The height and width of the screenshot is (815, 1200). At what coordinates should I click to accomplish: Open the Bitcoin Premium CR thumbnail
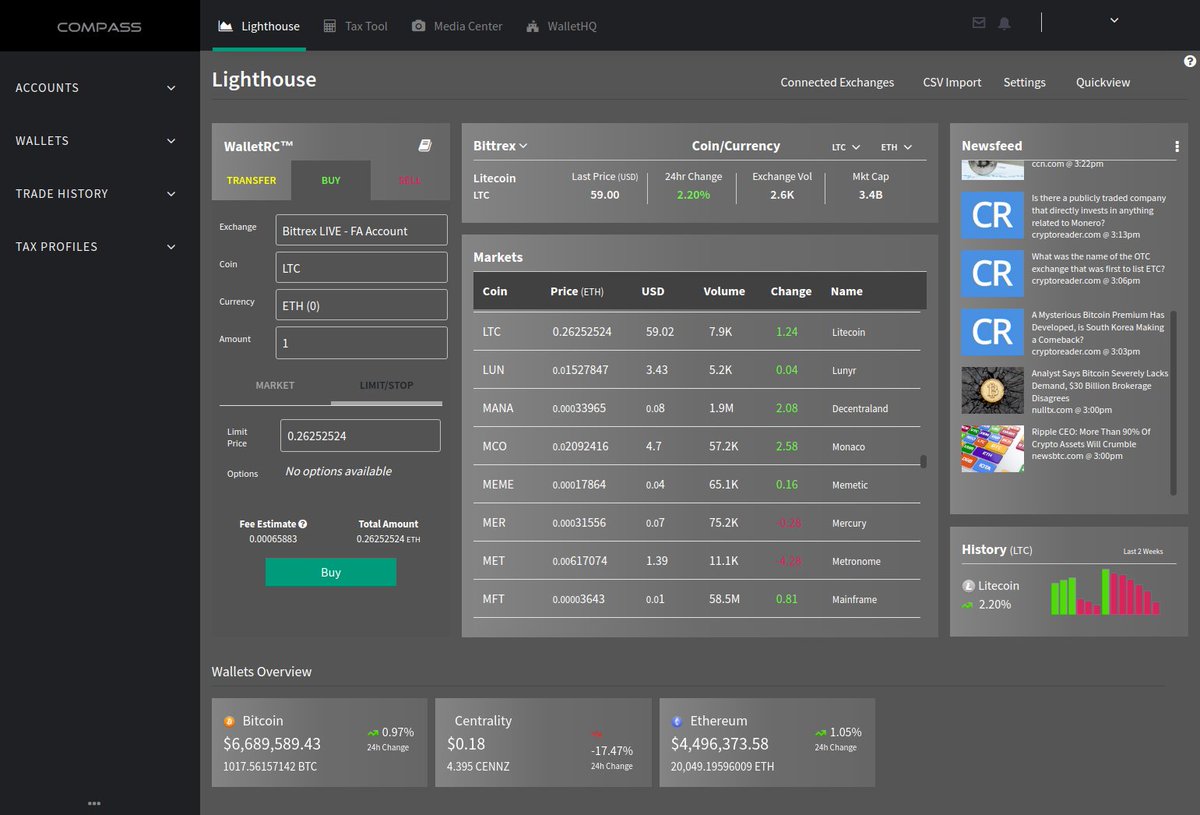tap(992, 332)
